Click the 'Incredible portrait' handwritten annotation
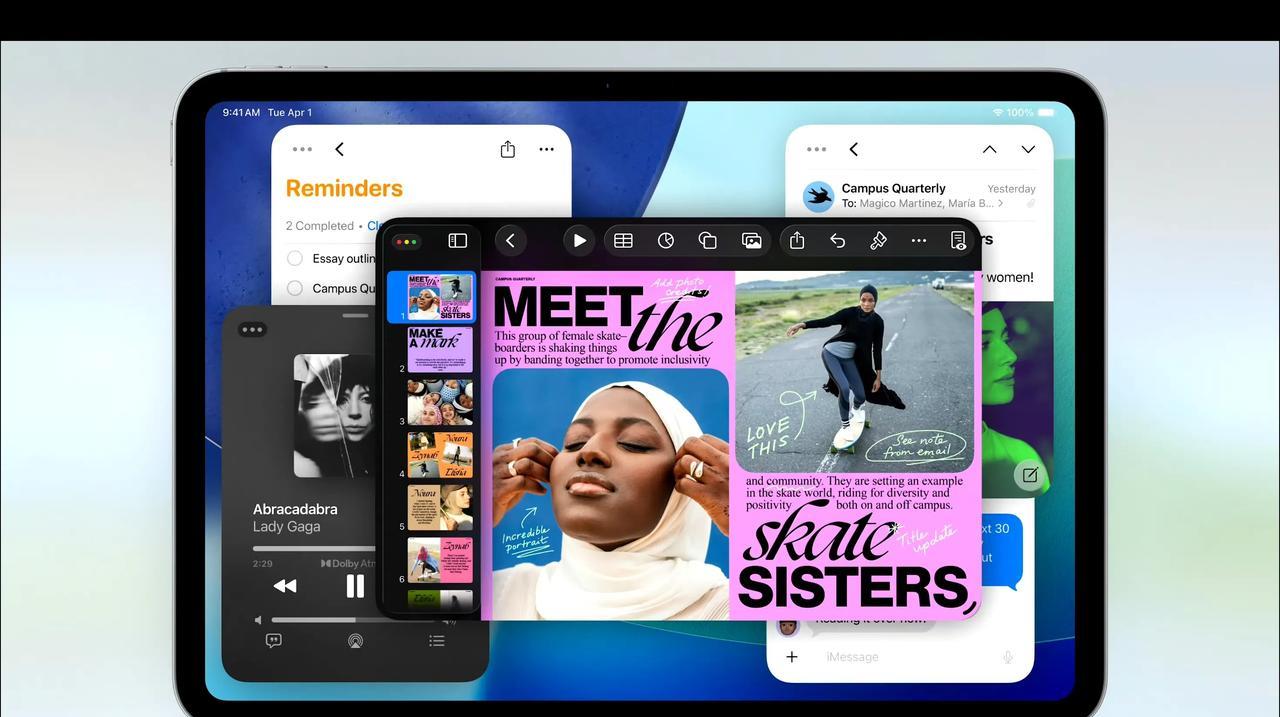The width and height of the screenshot is (1280, 717). click(526, 539)
